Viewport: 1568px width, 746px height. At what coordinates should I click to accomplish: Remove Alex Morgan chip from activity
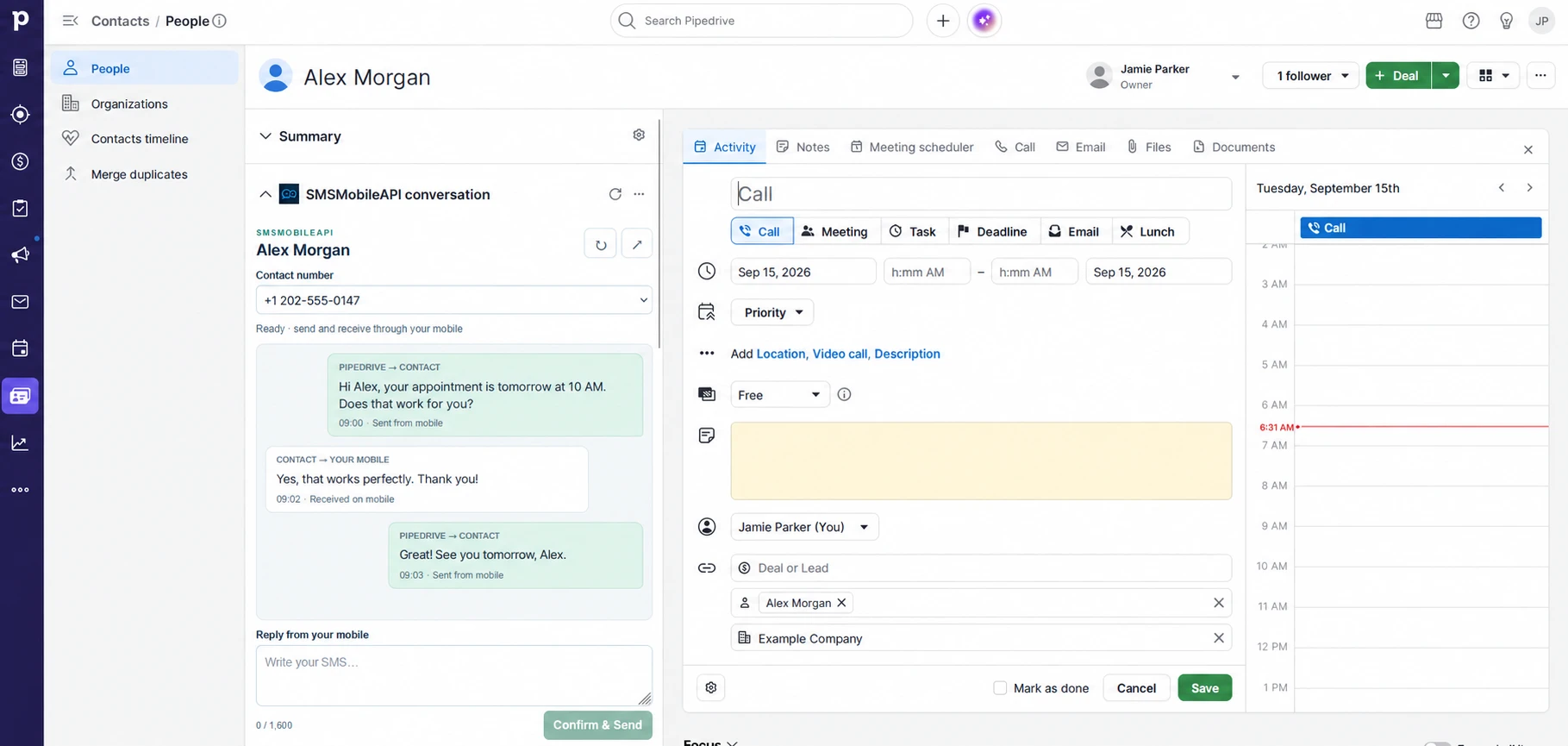click(842, 603)
